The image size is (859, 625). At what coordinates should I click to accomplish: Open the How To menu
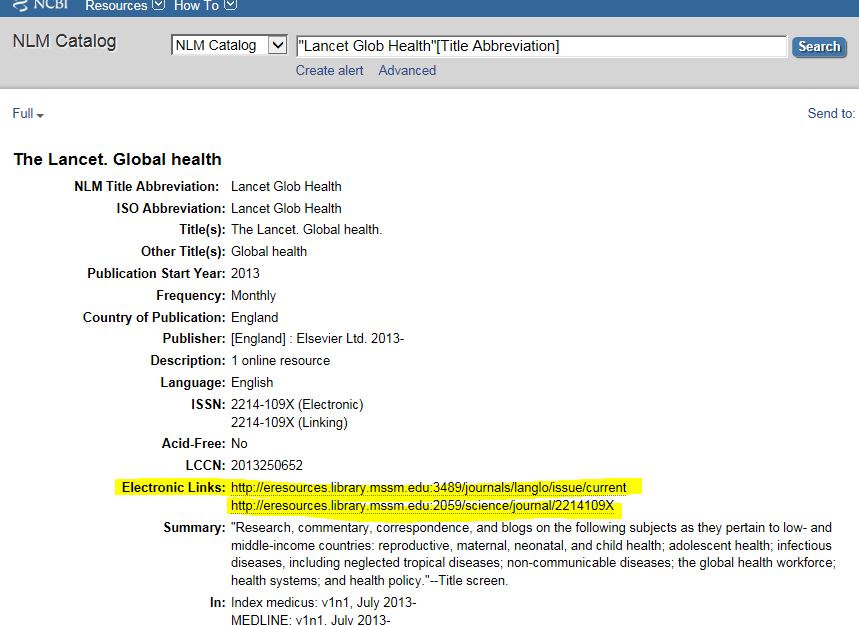(205, 5)
